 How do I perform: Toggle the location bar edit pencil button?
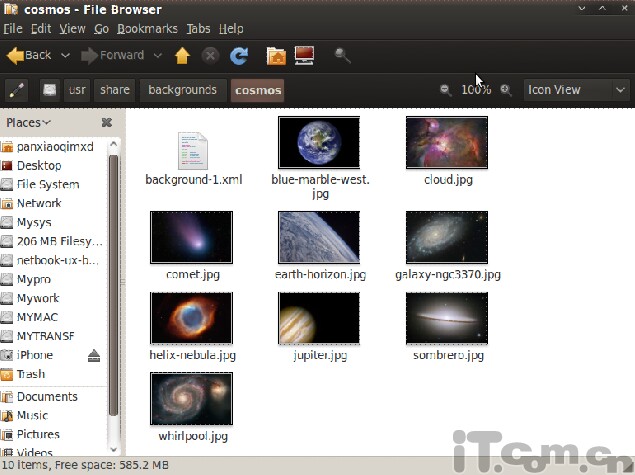(x=17, y=90)
